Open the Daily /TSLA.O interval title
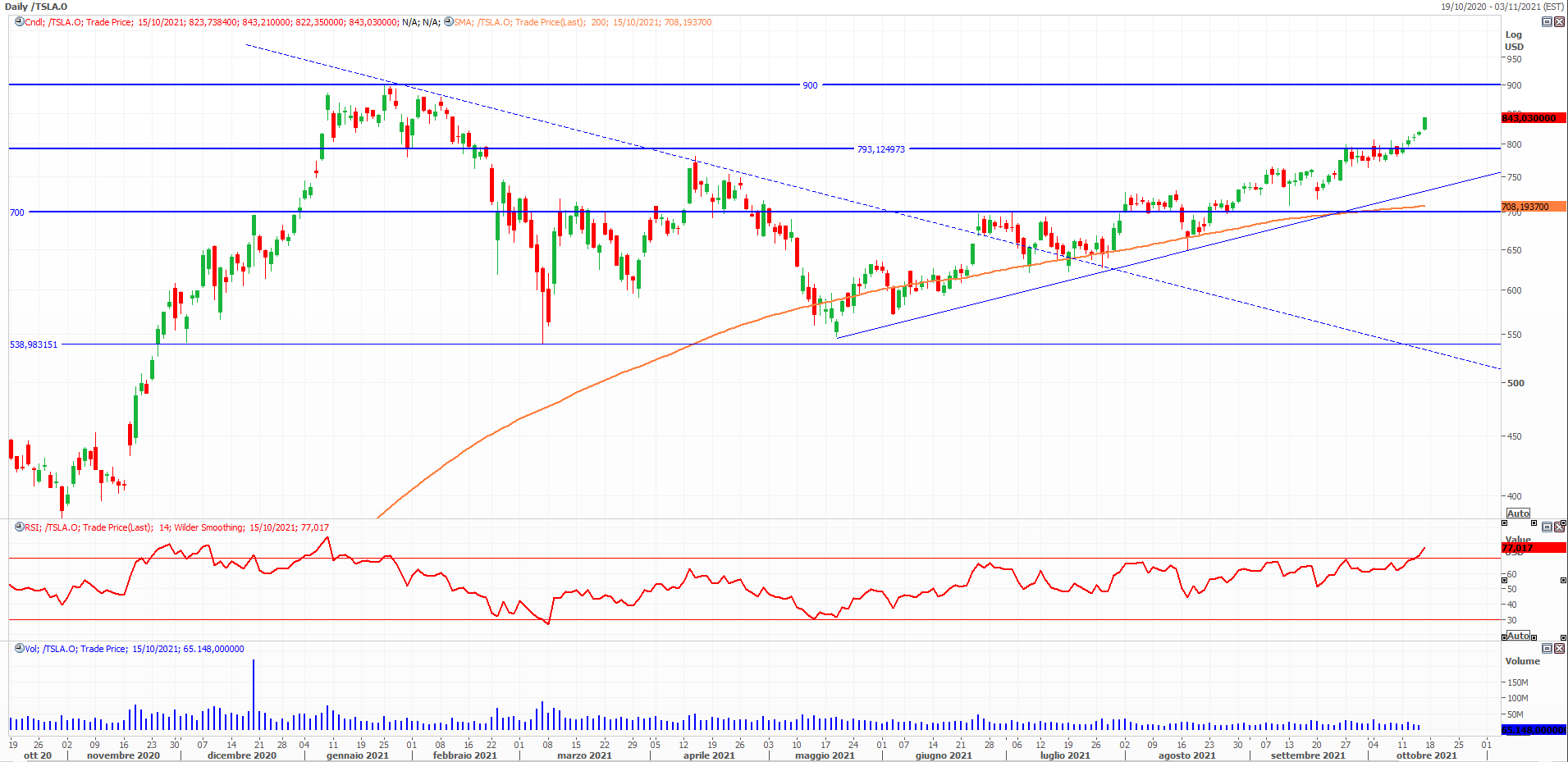 (x=36, y=7)
